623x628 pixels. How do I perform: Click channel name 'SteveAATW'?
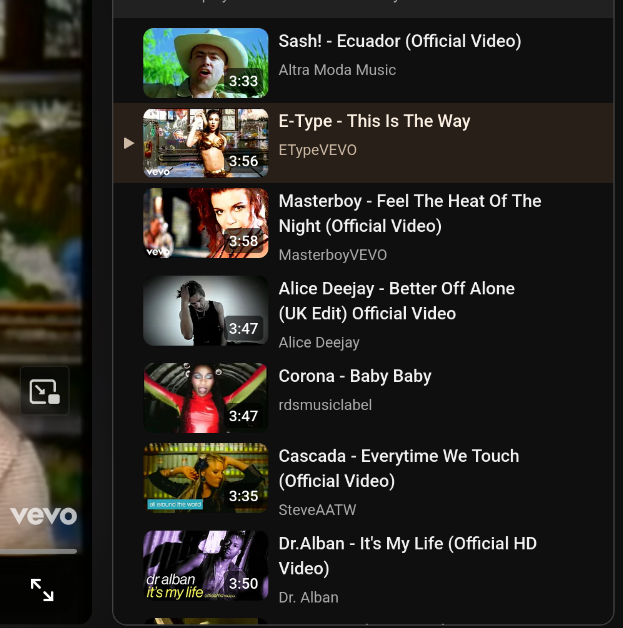tap(317, 510)
